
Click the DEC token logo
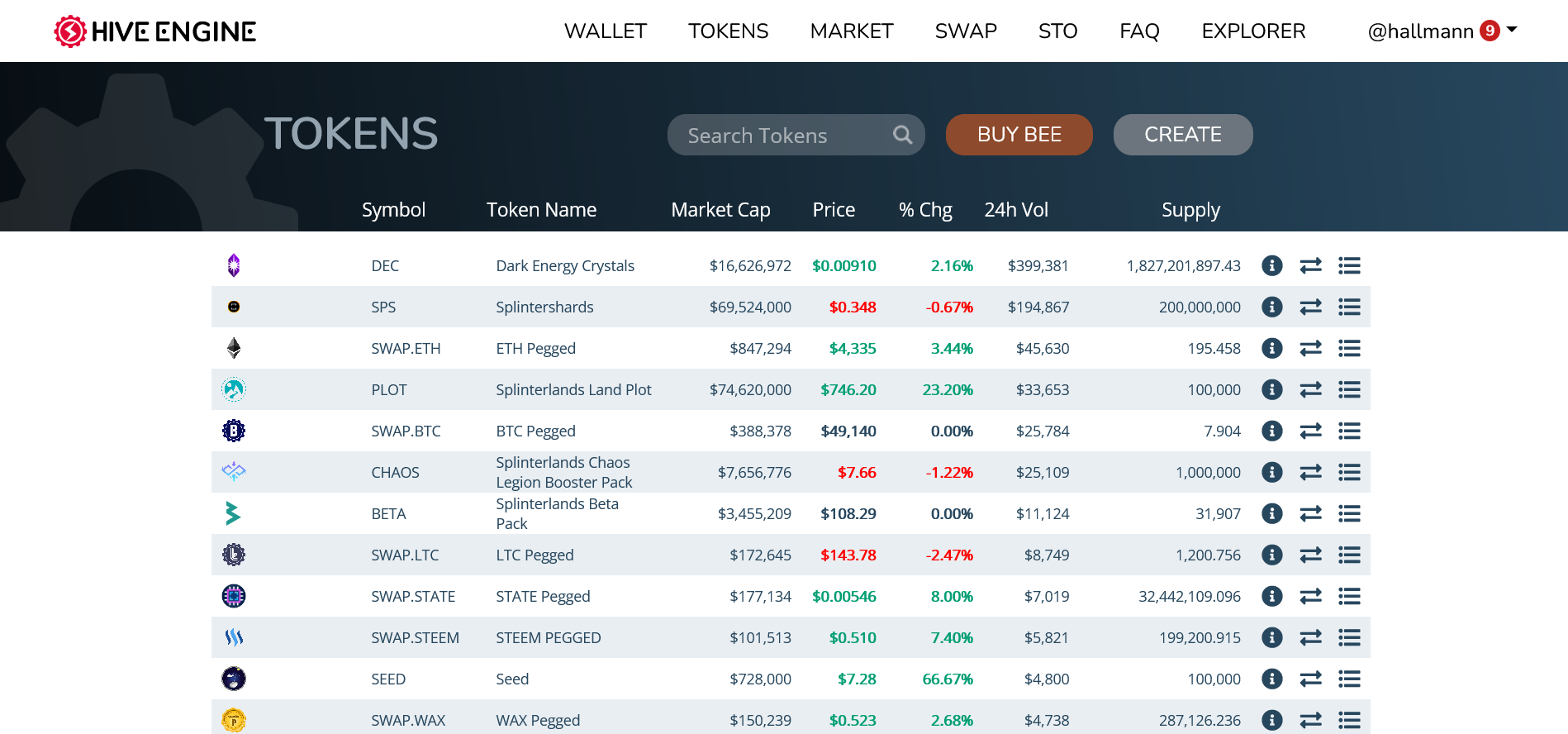pos(234,265)
